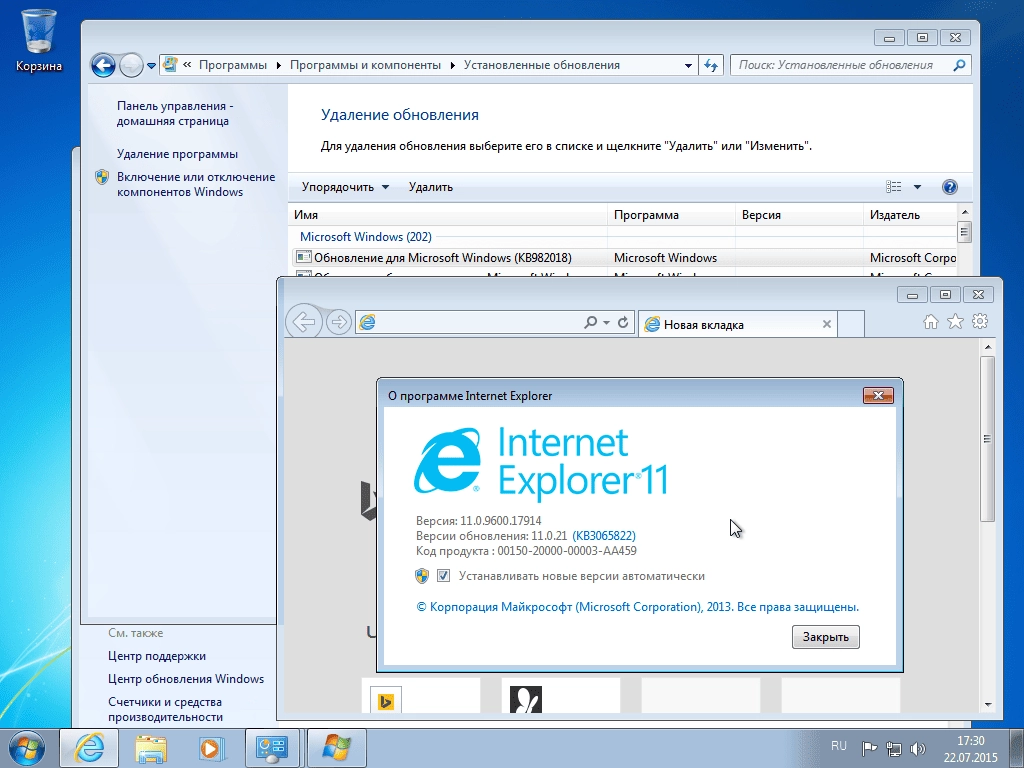1024x768 pixels.
Task: Click the shield icon beside Windows components link
Action: (102, 177)
